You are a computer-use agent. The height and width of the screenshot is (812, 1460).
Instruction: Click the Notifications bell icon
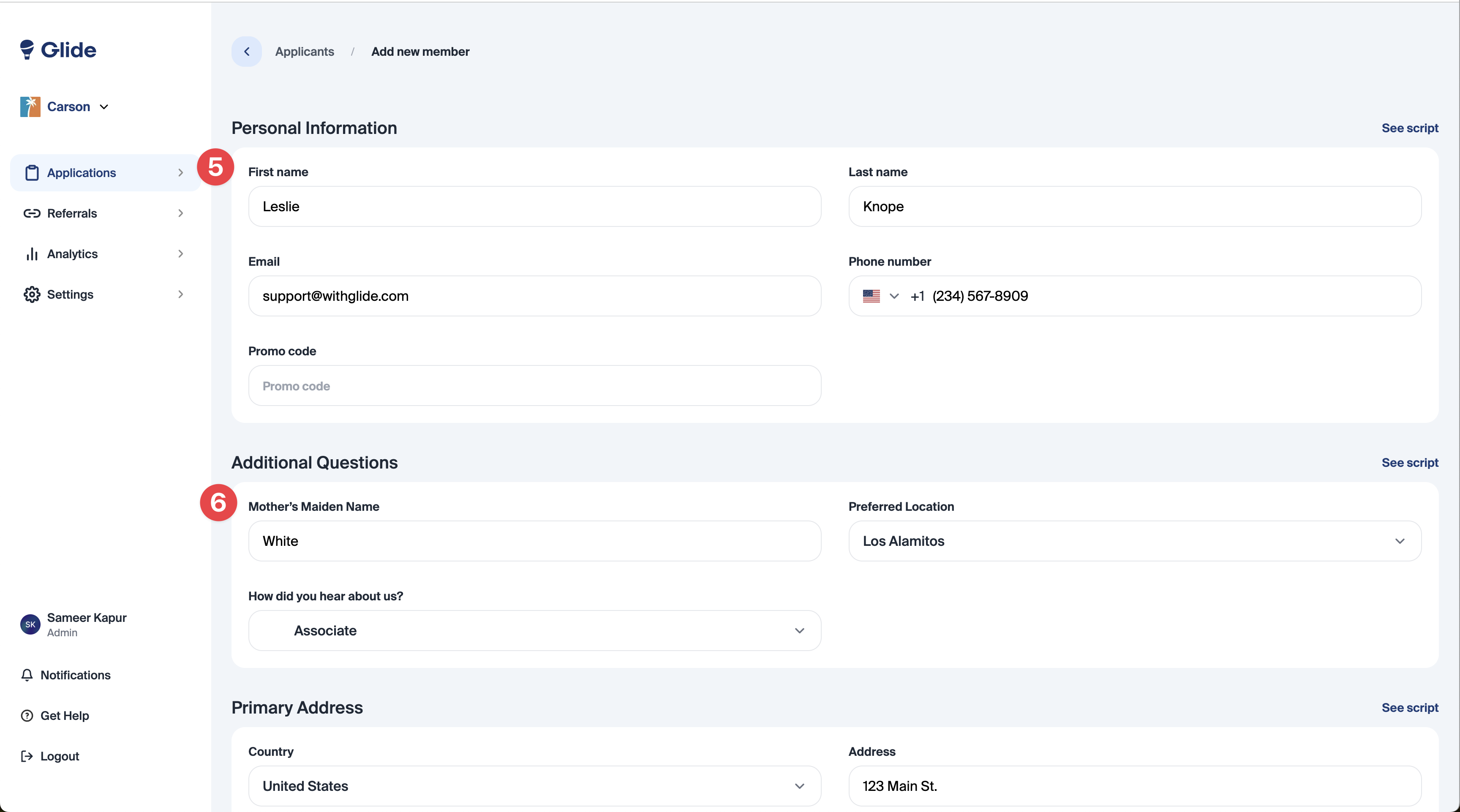(27, 675)
